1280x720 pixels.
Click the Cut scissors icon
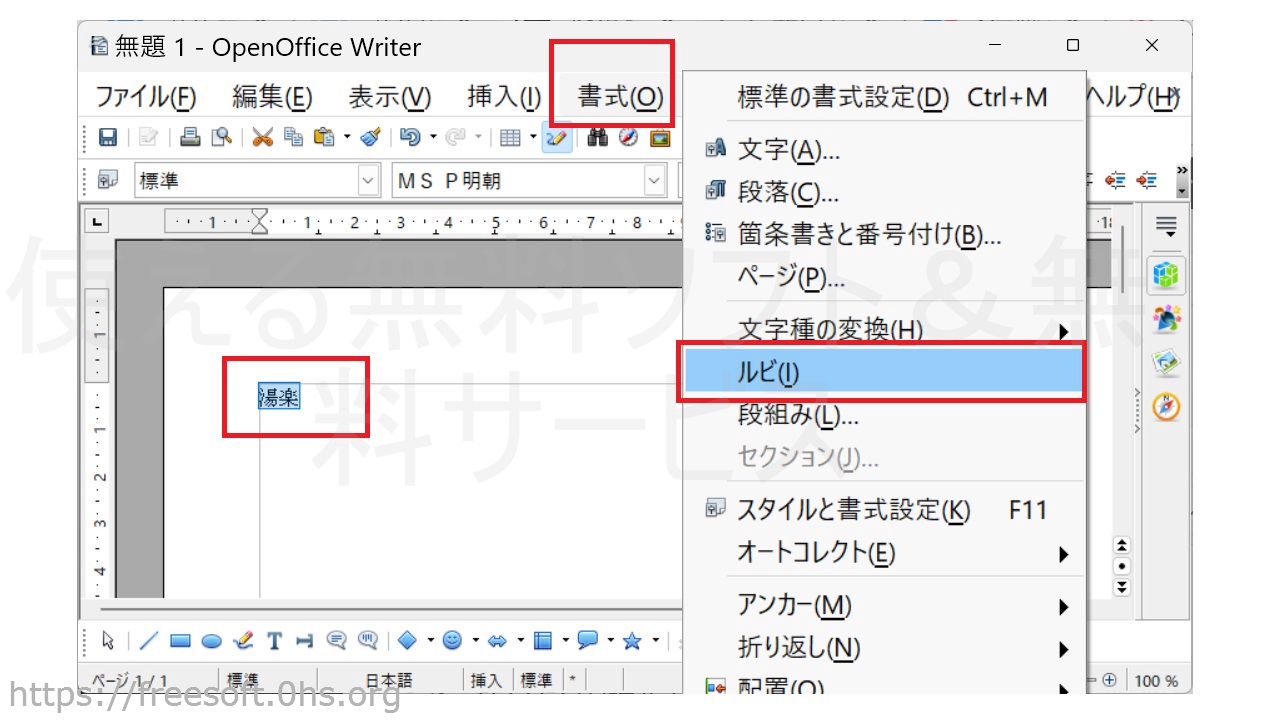tap(262, 138)
